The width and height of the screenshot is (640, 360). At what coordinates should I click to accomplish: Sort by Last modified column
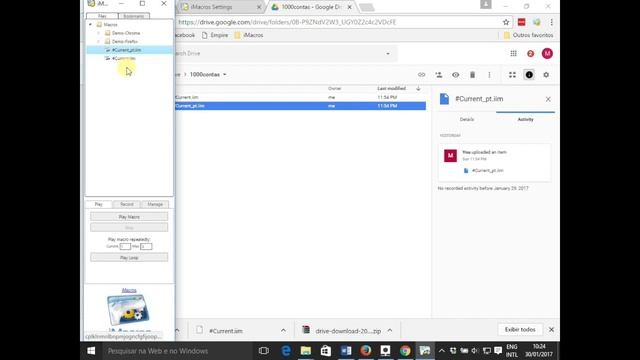click(x=391, y=88)
